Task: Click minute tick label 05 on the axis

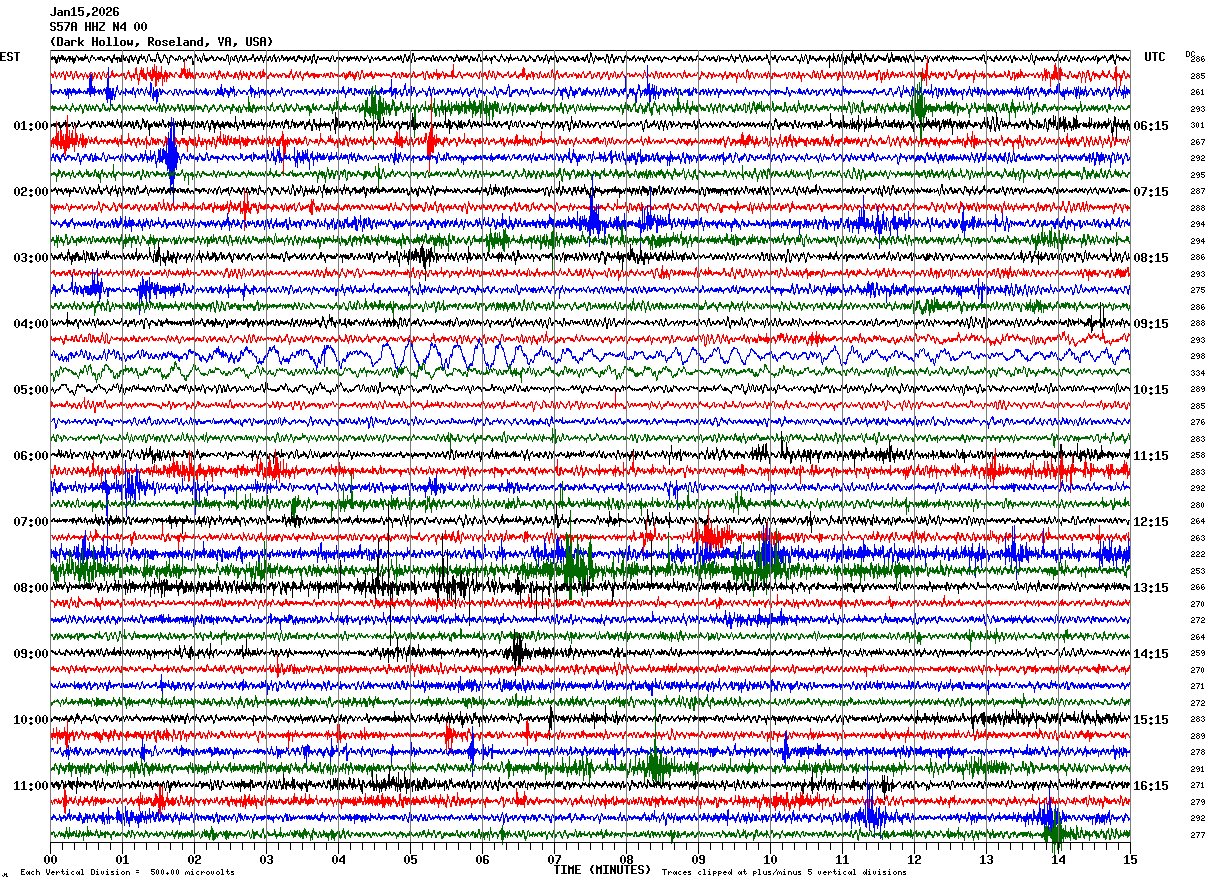Action: coord(410,859)
